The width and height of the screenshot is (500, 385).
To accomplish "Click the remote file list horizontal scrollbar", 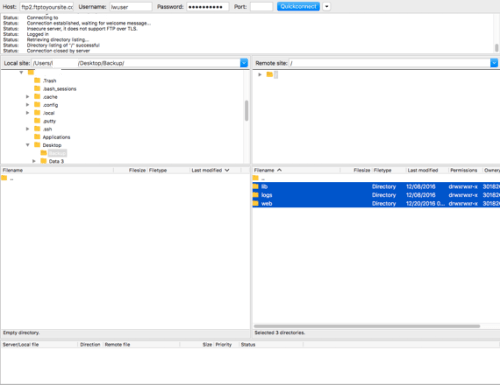I will point(367,326).
